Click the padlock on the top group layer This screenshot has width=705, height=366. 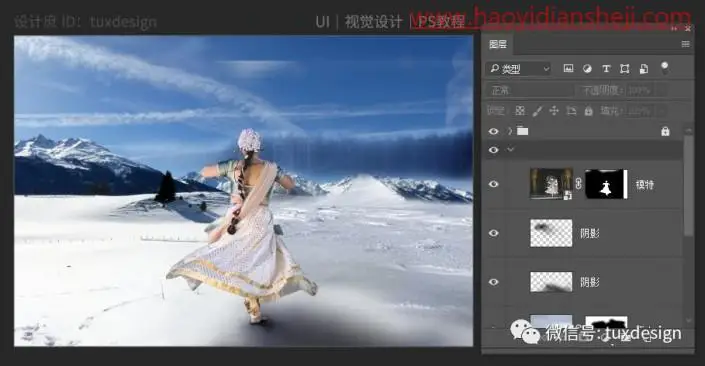[665, 131]
